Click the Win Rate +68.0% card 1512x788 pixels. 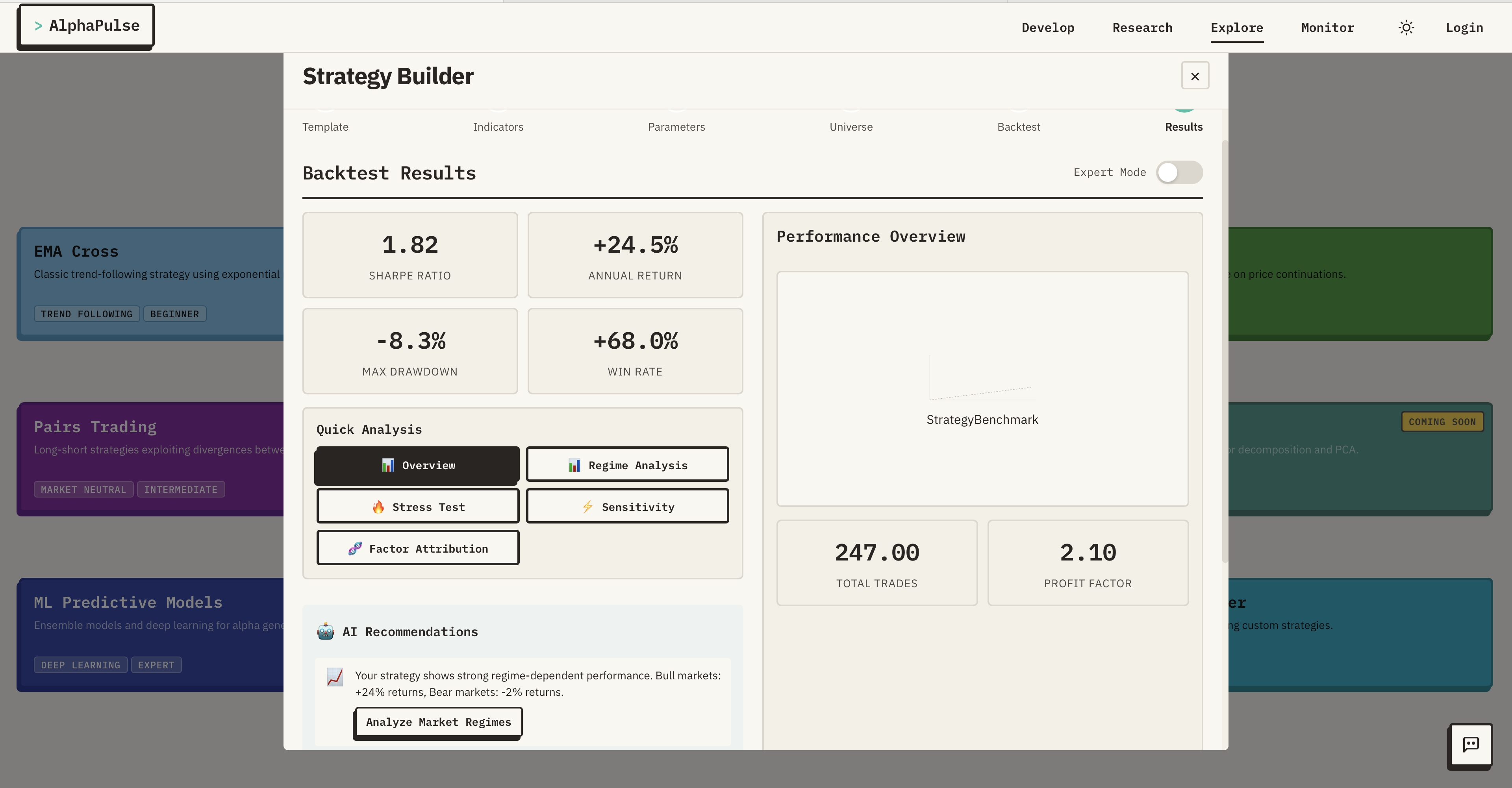pyautogui.click(x=635, y=351)
